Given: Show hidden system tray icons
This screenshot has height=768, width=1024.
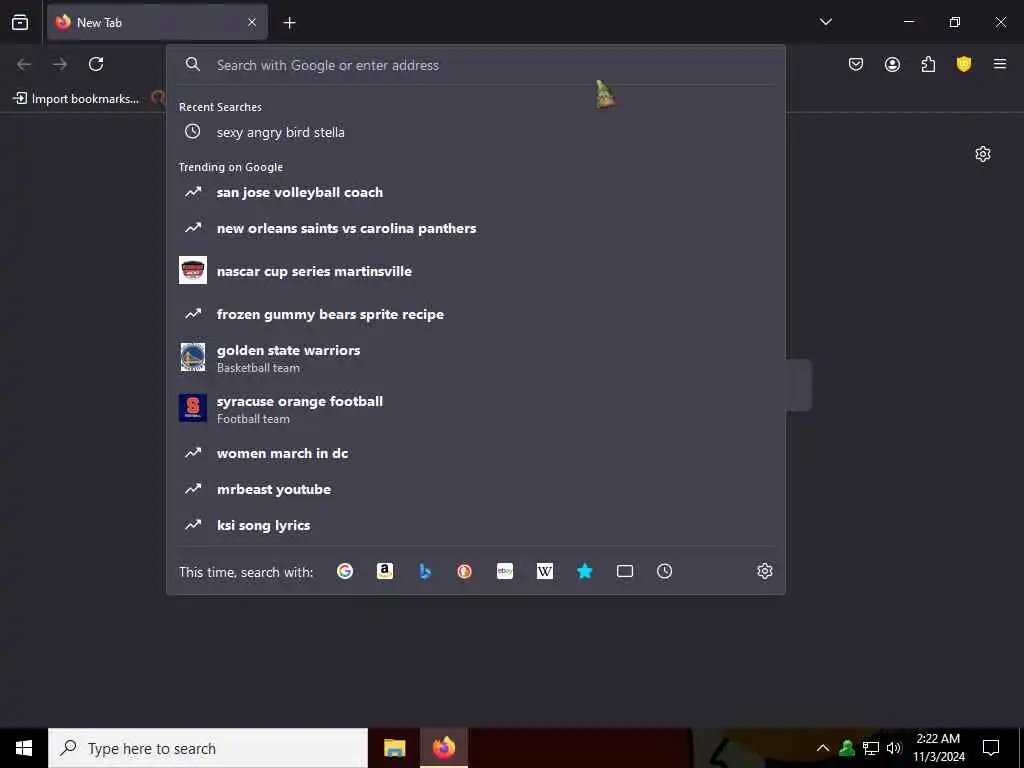Looking at the screenshot, I should point(823,748).
